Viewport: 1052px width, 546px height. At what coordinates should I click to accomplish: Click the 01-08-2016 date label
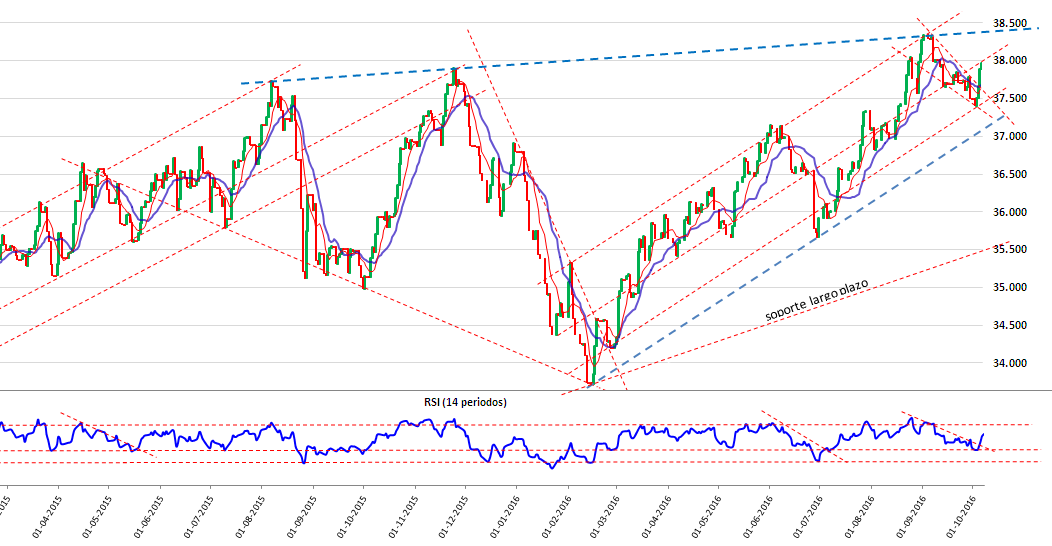860,518
